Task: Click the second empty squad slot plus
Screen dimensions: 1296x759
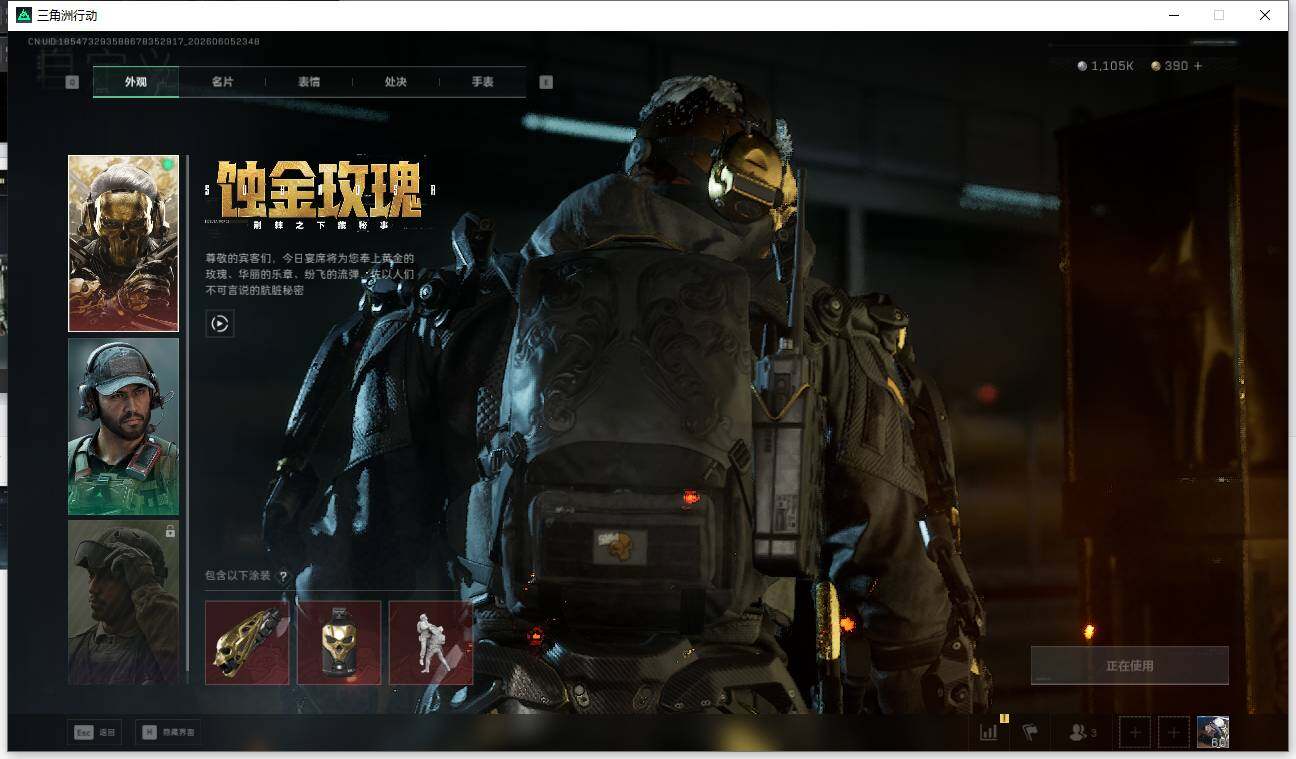Action: pos(1174,733)
